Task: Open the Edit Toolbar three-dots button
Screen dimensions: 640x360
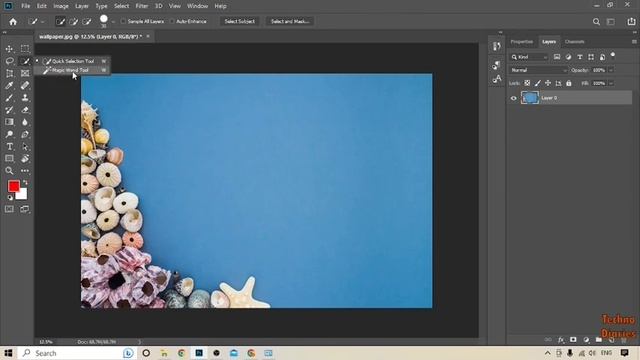Action: [x=25, y=171]
